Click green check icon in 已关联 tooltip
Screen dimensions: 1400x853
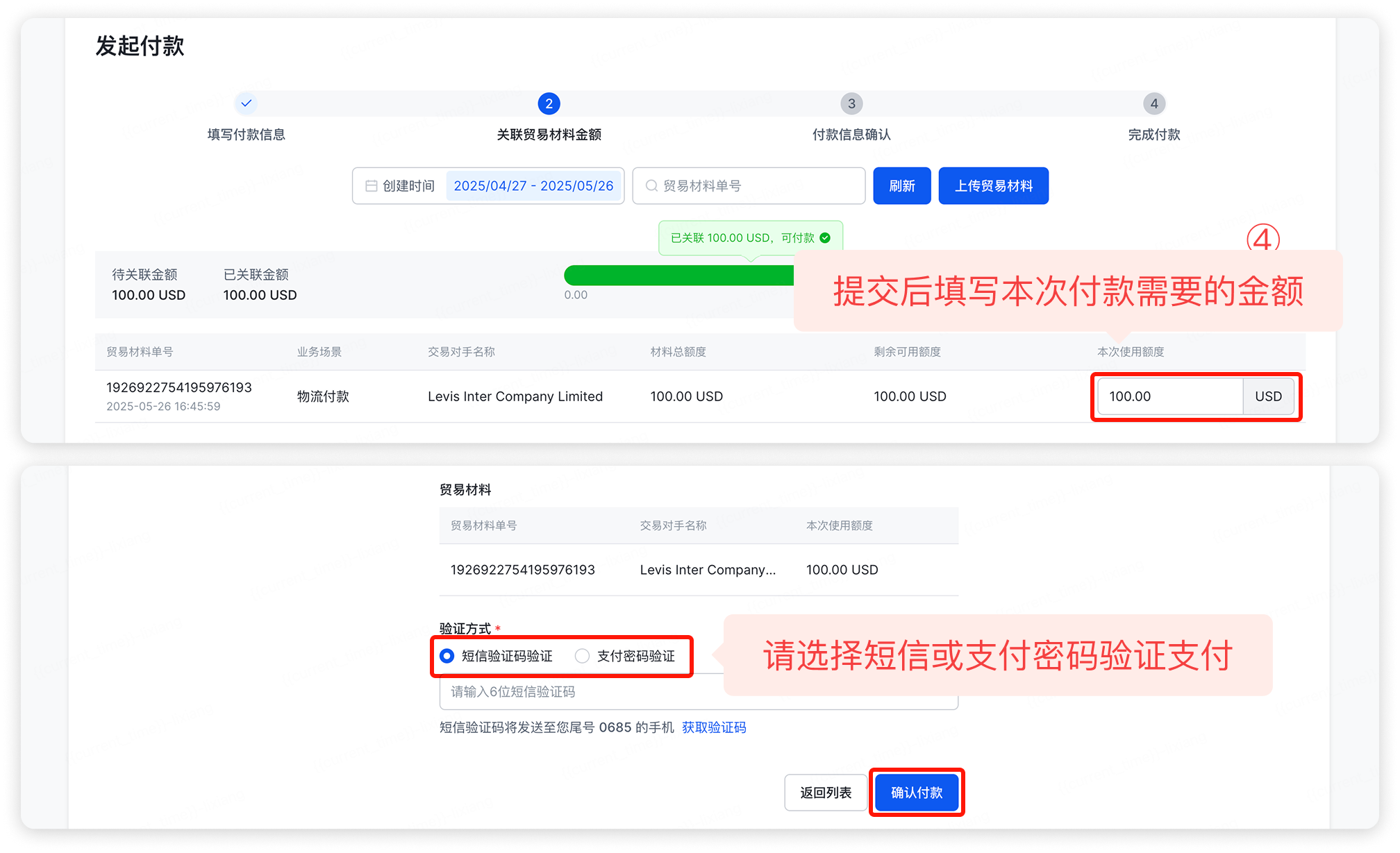click(825, 238)
